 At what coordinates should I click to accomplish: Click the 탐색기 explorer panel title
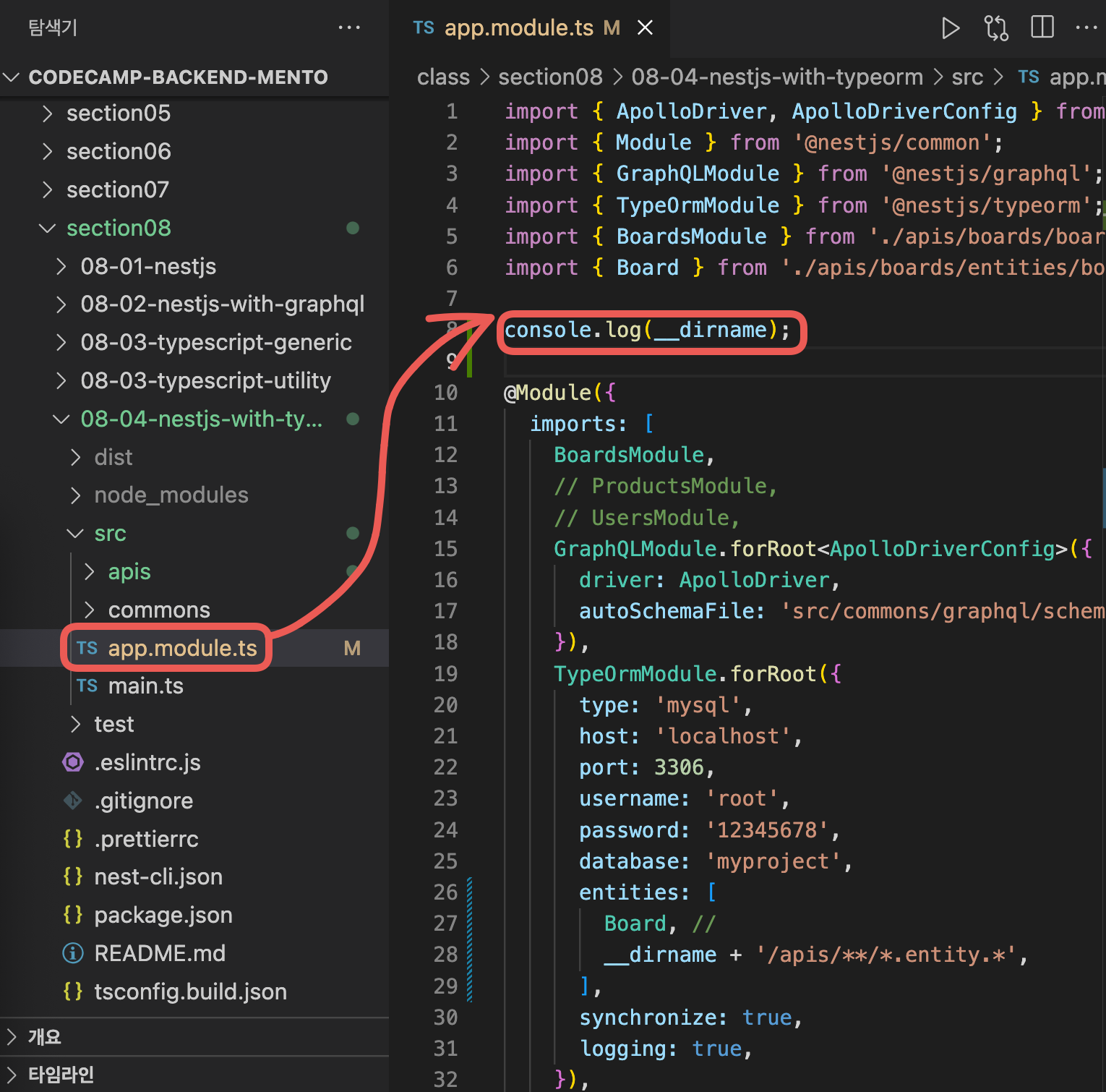coord(53,27)
